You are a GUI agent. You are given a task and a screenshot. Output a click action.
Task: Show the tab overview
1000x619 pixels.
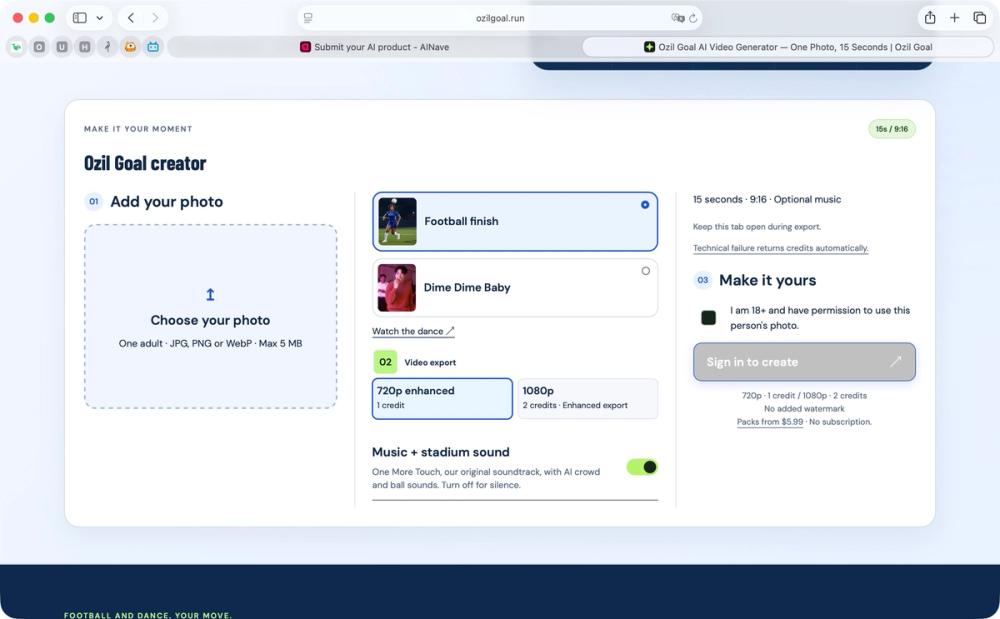click(980, 18)
